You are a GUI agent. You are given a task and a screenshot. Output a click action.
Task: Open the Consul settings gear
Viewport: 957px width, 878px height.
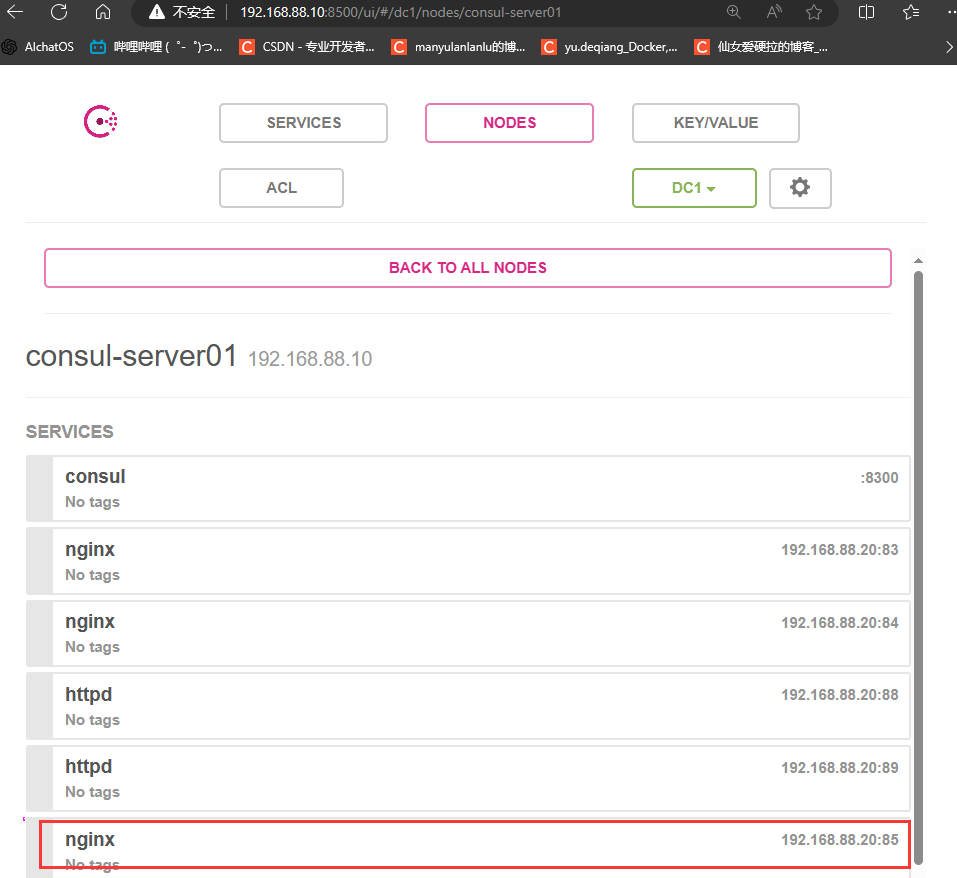(x=800, y=188)
